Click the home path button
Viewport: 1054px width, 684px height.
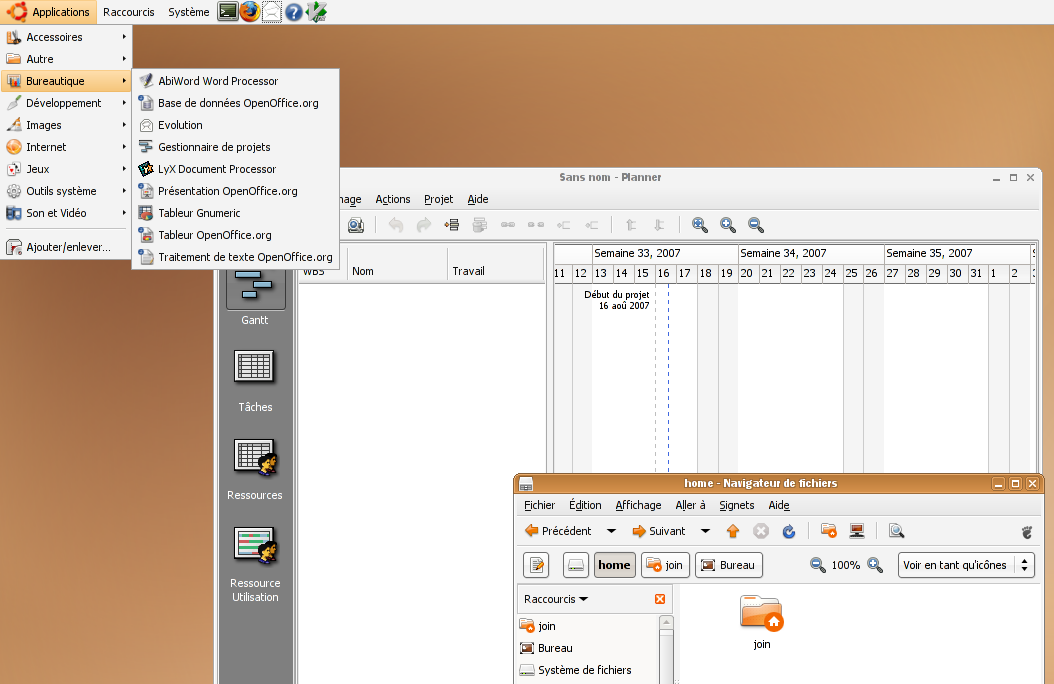614,565
